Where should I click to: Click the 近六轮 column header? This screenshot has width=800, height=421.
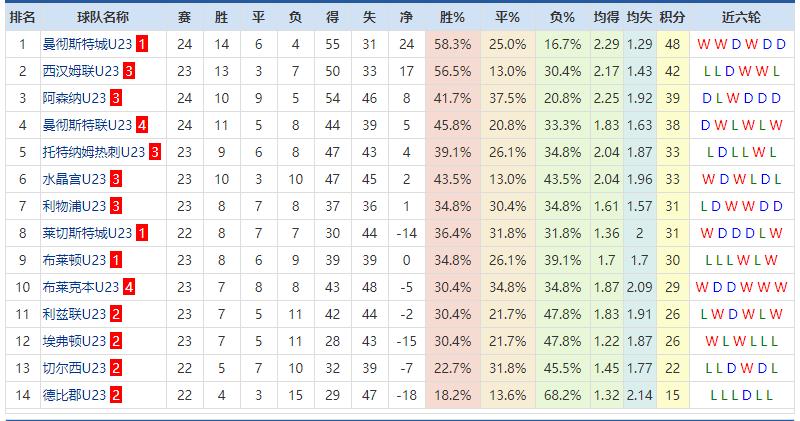coord(741,17)
